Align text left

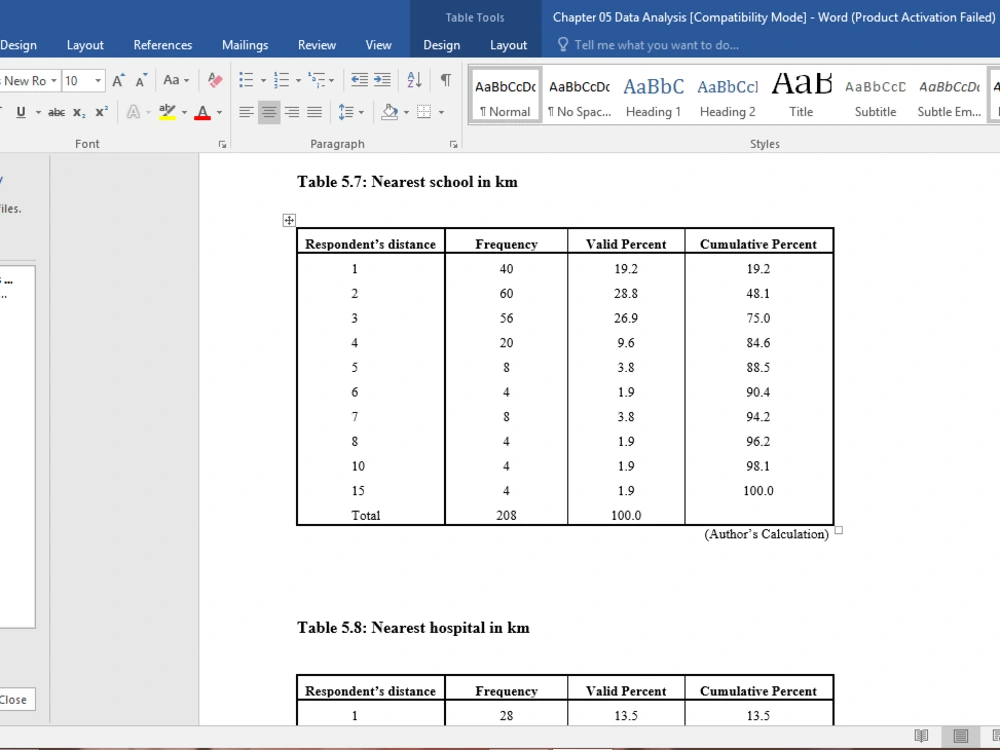pos(246,112)
